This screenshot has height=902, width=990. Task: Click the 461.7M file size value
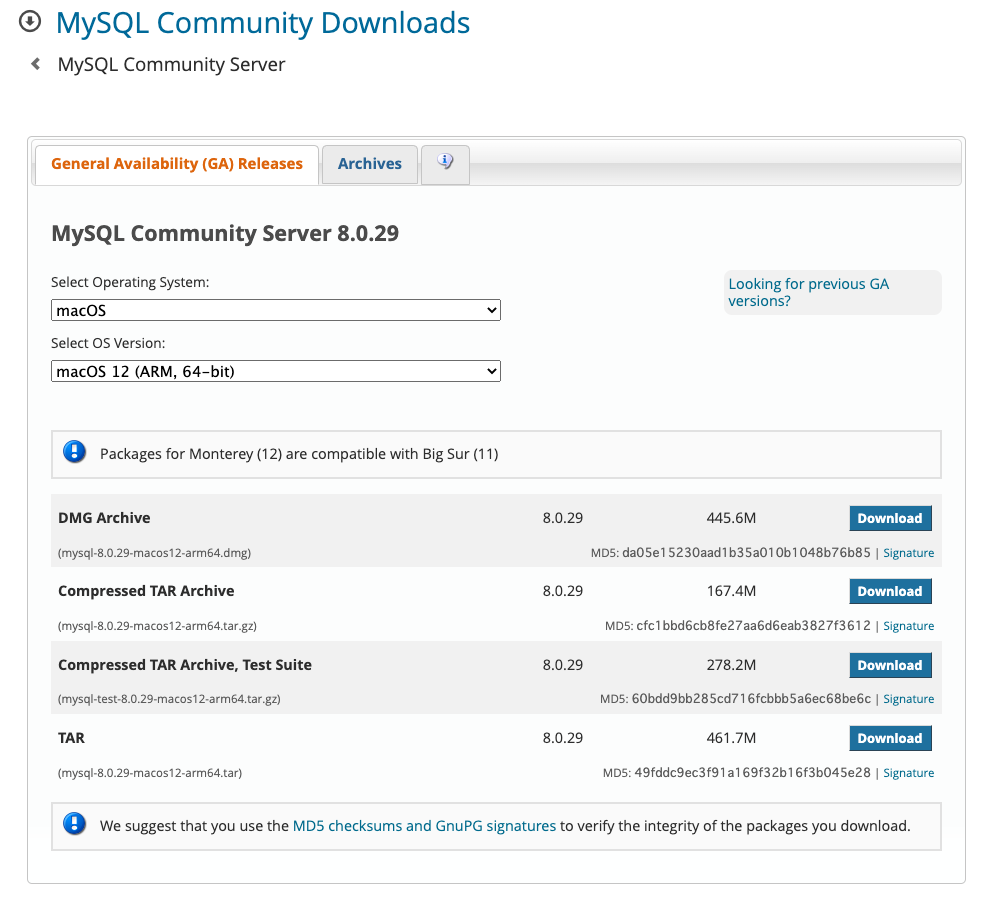[731, 738]
